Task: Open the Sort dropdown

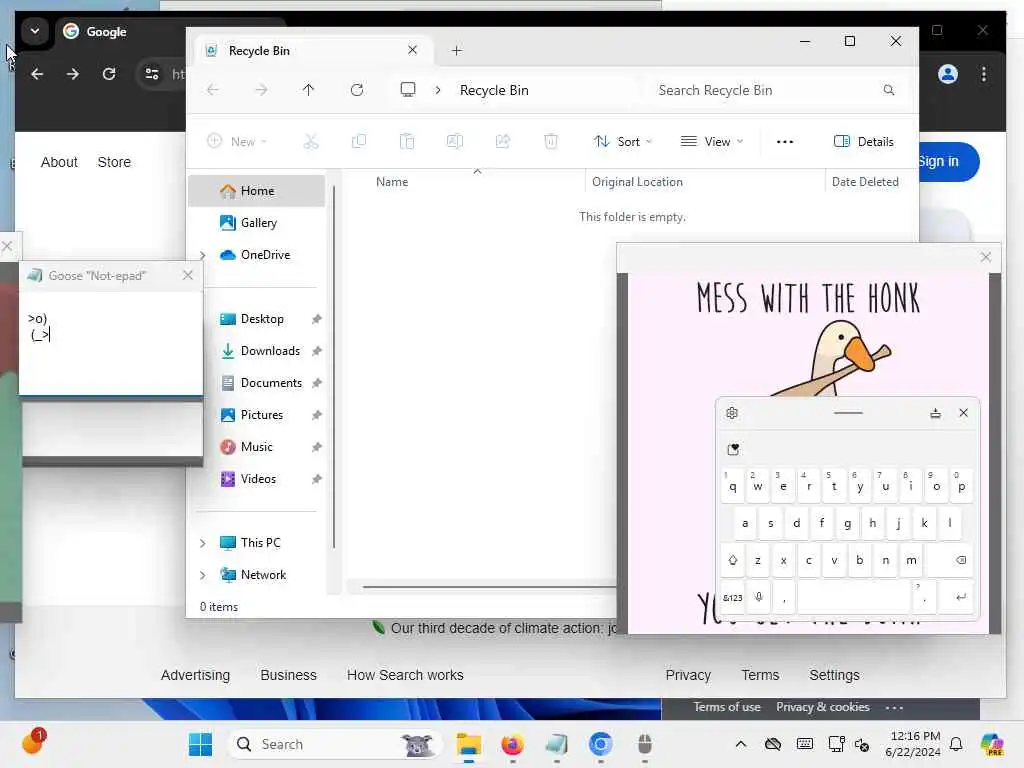Action: [623, 141]
